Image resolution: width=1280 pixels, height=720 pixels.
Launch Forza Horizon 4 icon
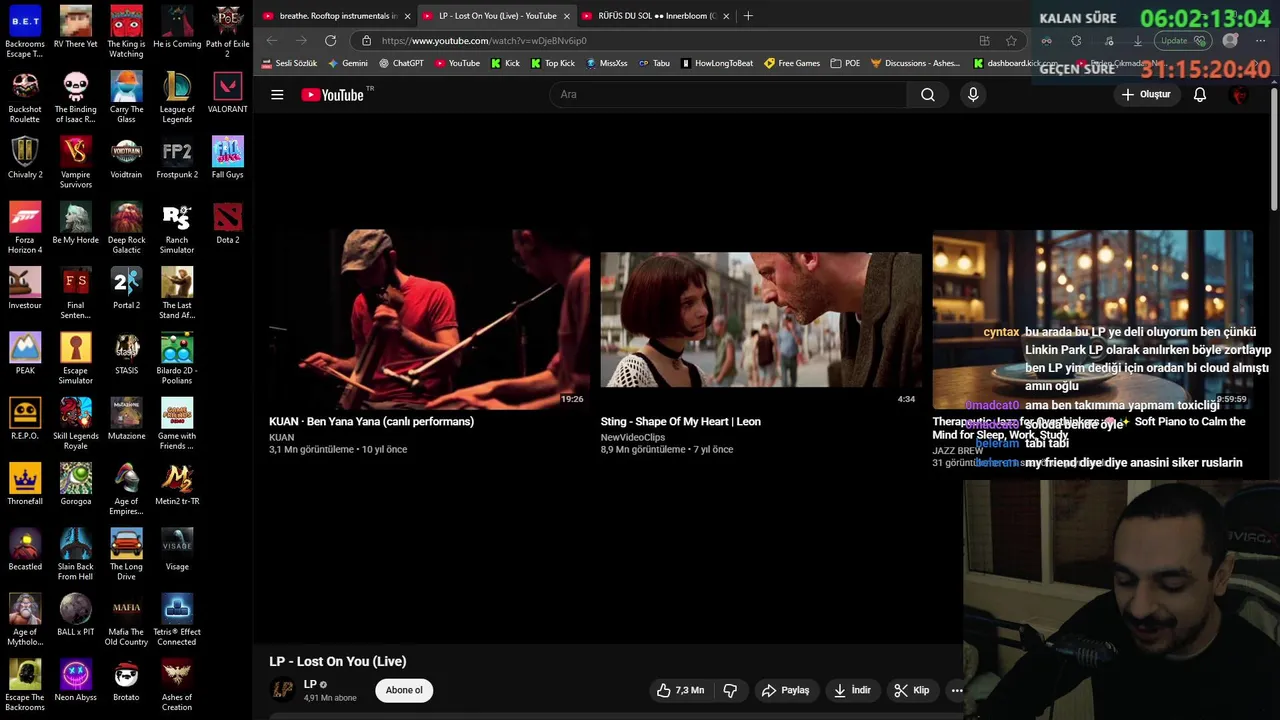click(25, 227)
